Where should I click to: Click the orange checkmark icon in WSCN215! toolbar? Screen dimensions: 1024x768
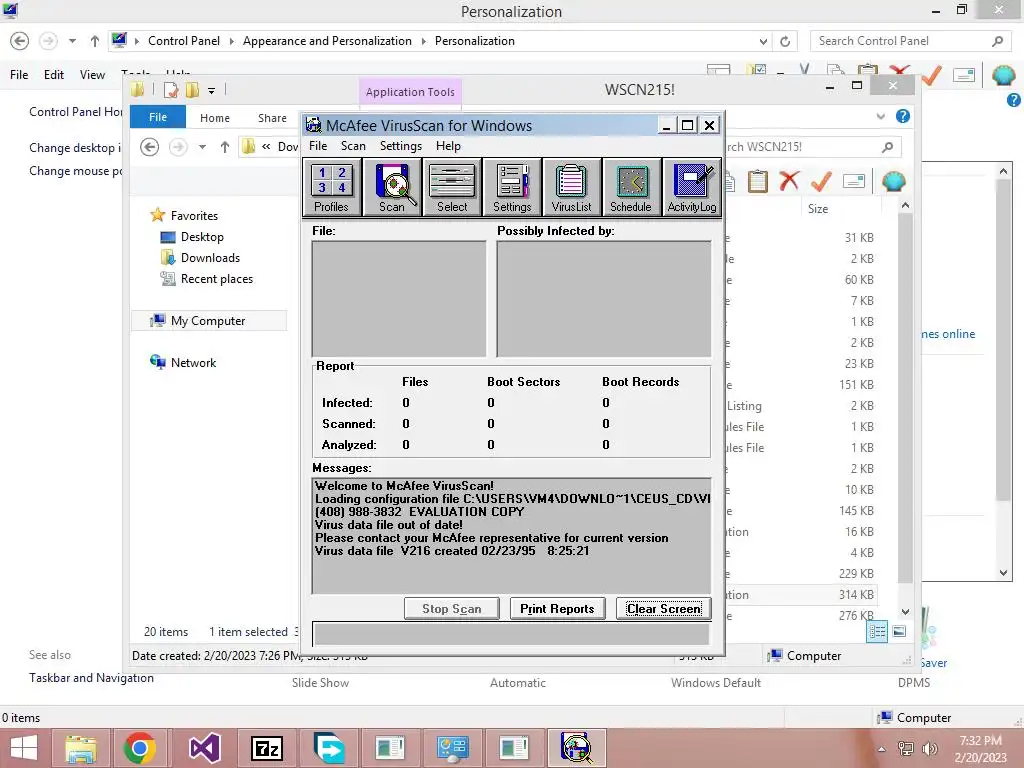coord(821,180)
